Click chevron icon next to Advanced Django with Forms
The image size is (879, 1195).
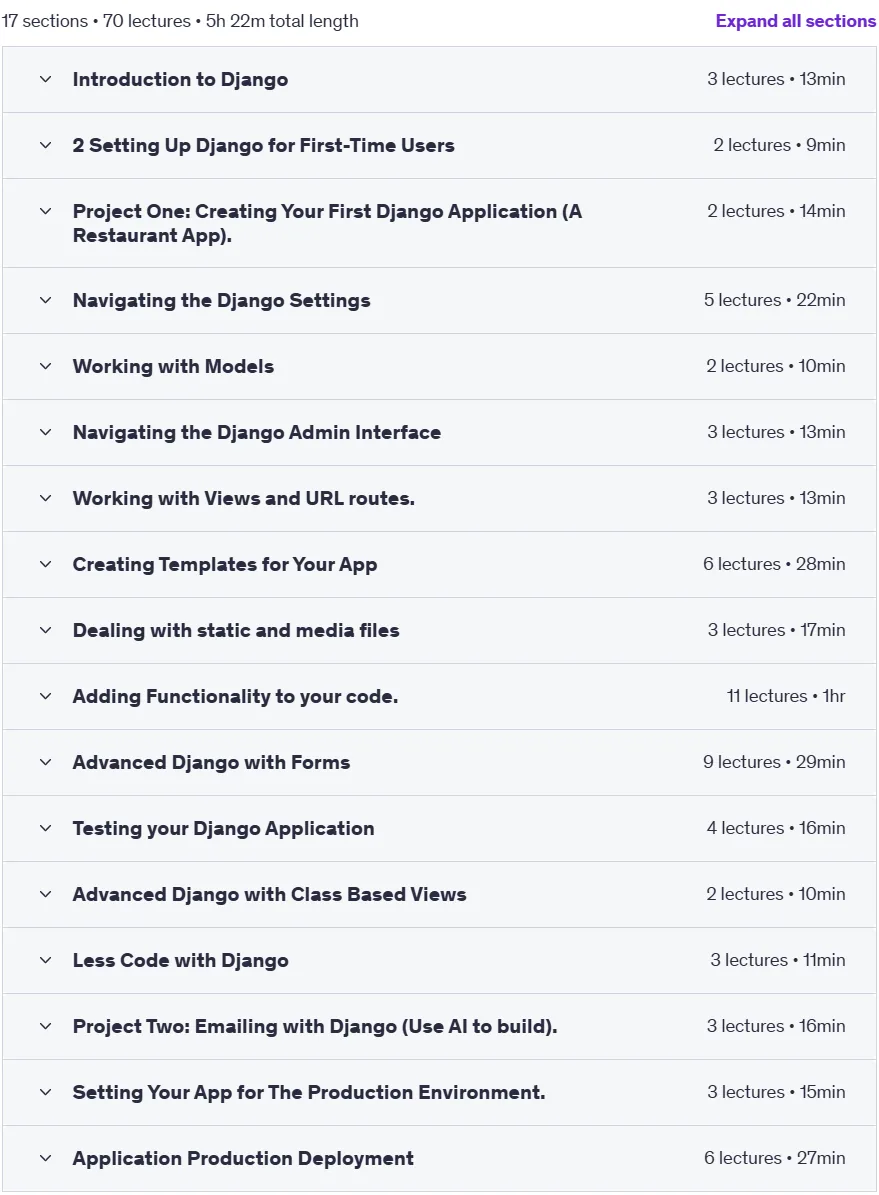pos(46,762)
